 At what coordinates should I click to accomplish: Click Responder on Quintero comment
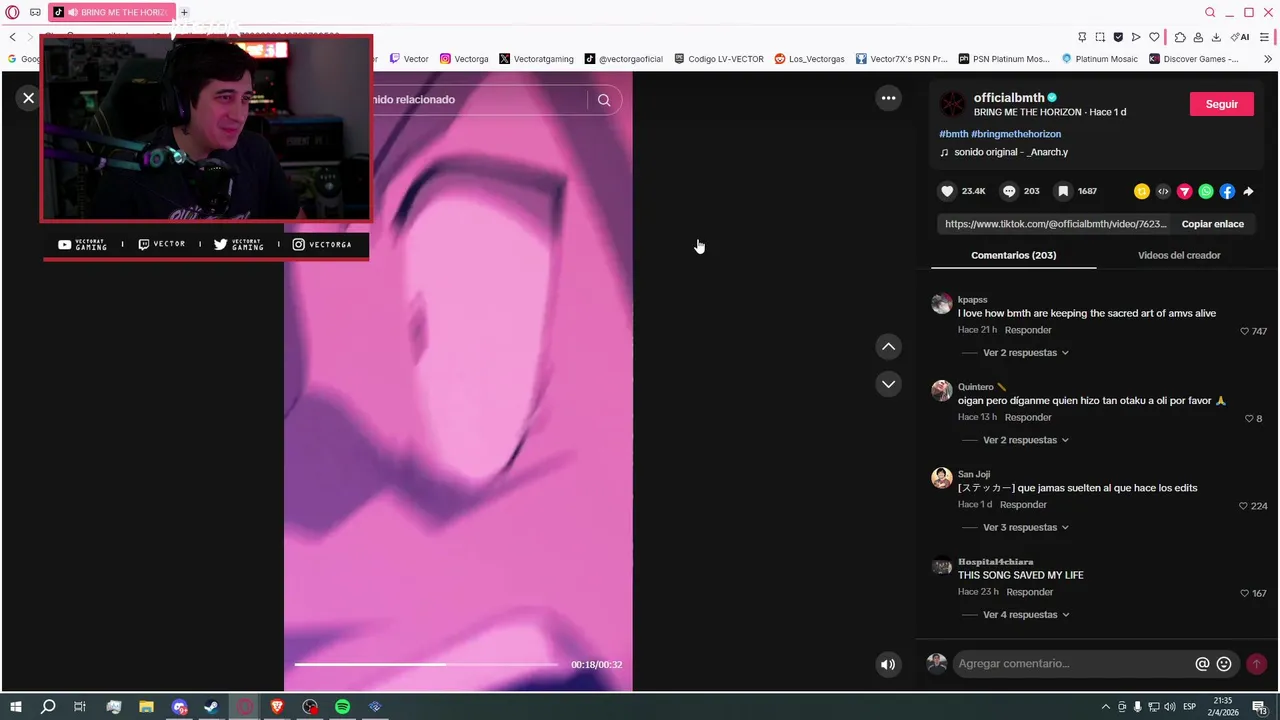(1028, 417)
